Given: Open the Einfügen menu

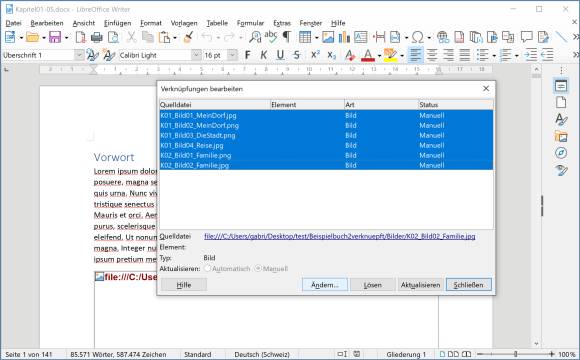Looking at the screenshot, I should pyautogui.click(x=117, y=23).
